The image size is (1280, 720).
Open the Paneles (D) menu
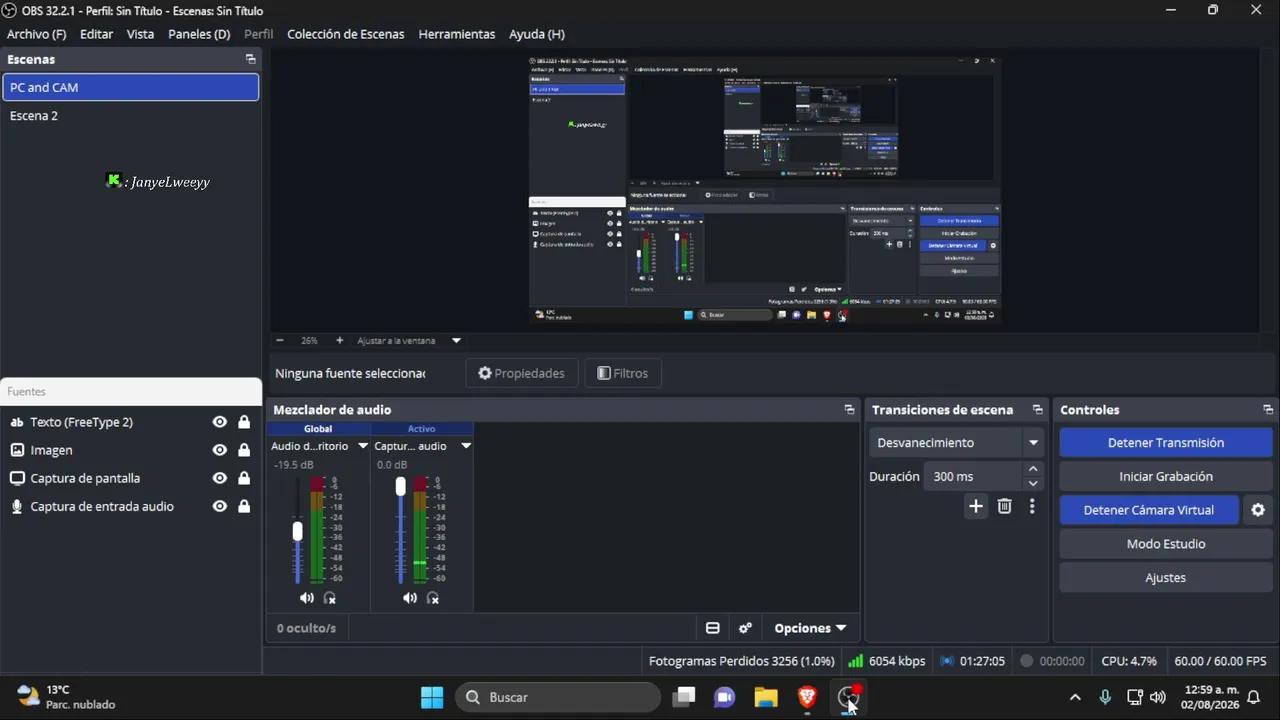click(199, 34)
